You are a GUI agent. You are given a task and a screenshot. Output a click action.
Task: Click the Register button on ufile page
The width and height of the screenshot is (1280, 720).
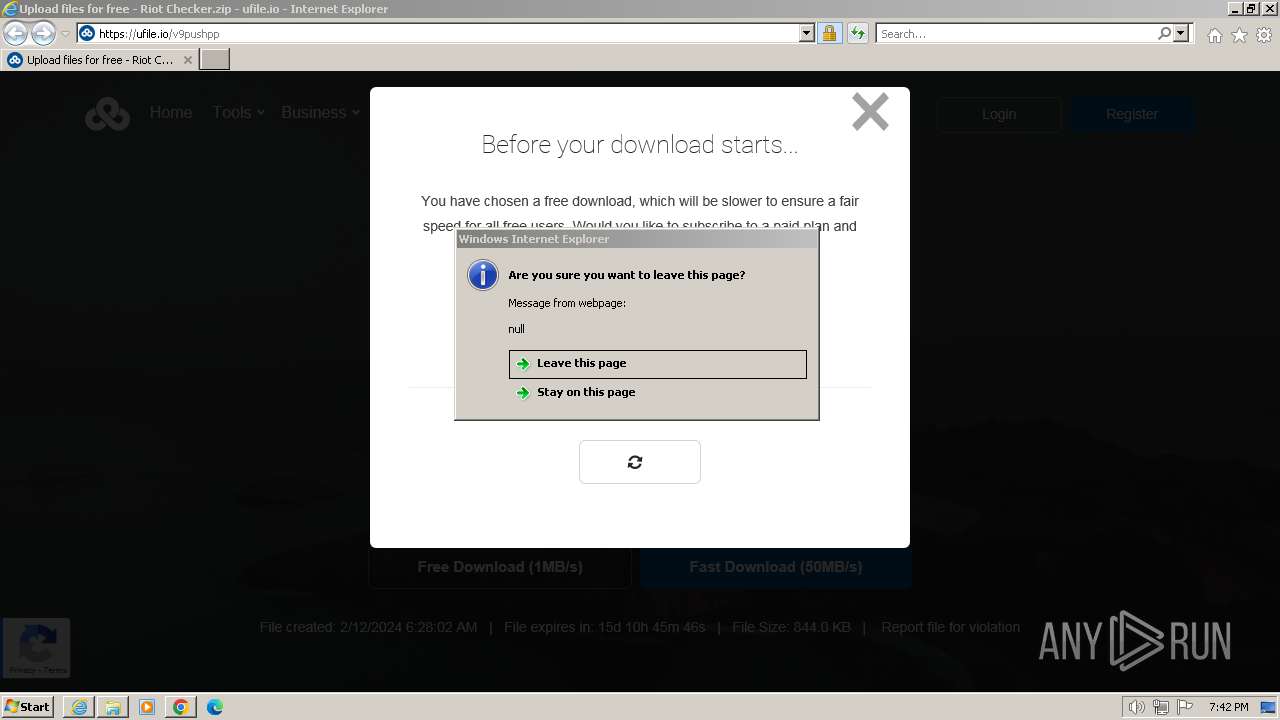tap(1132, 114)
